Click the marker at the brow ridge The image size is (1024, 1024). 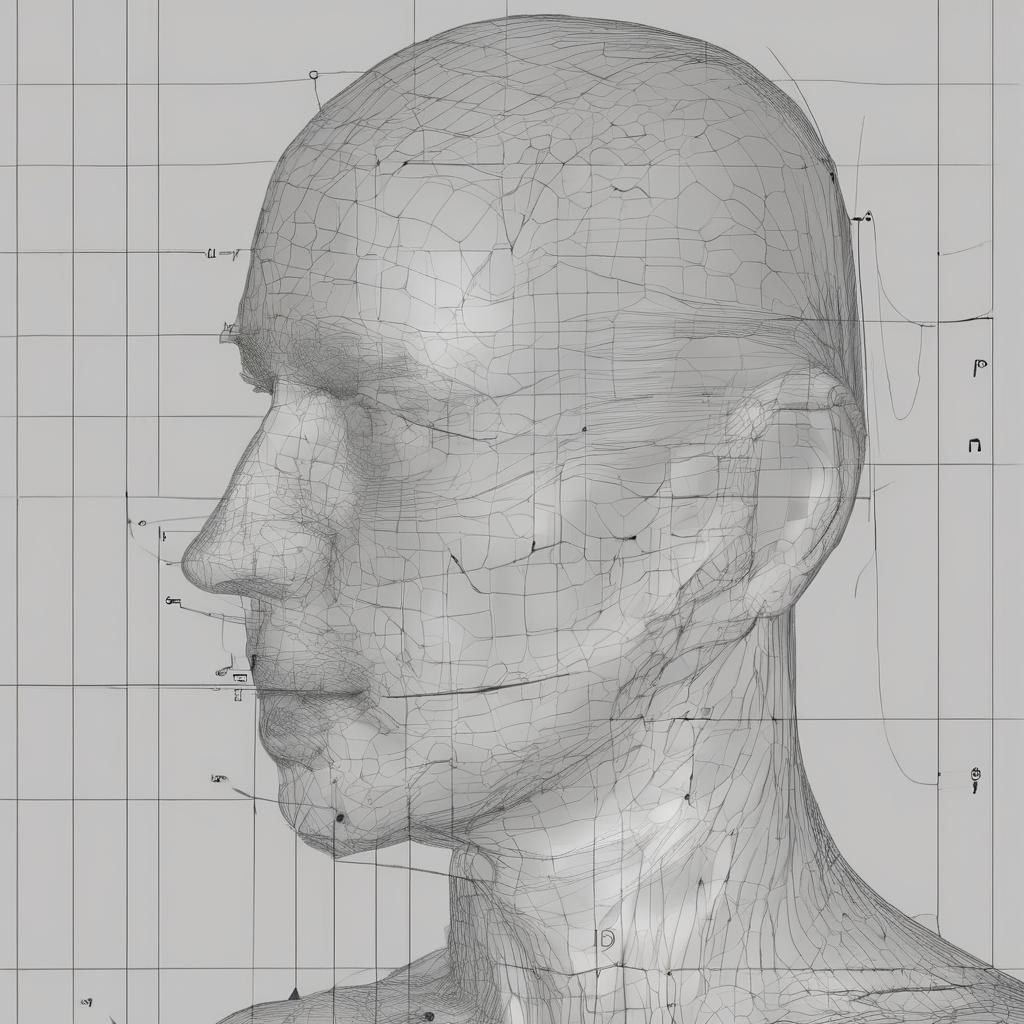229,327
